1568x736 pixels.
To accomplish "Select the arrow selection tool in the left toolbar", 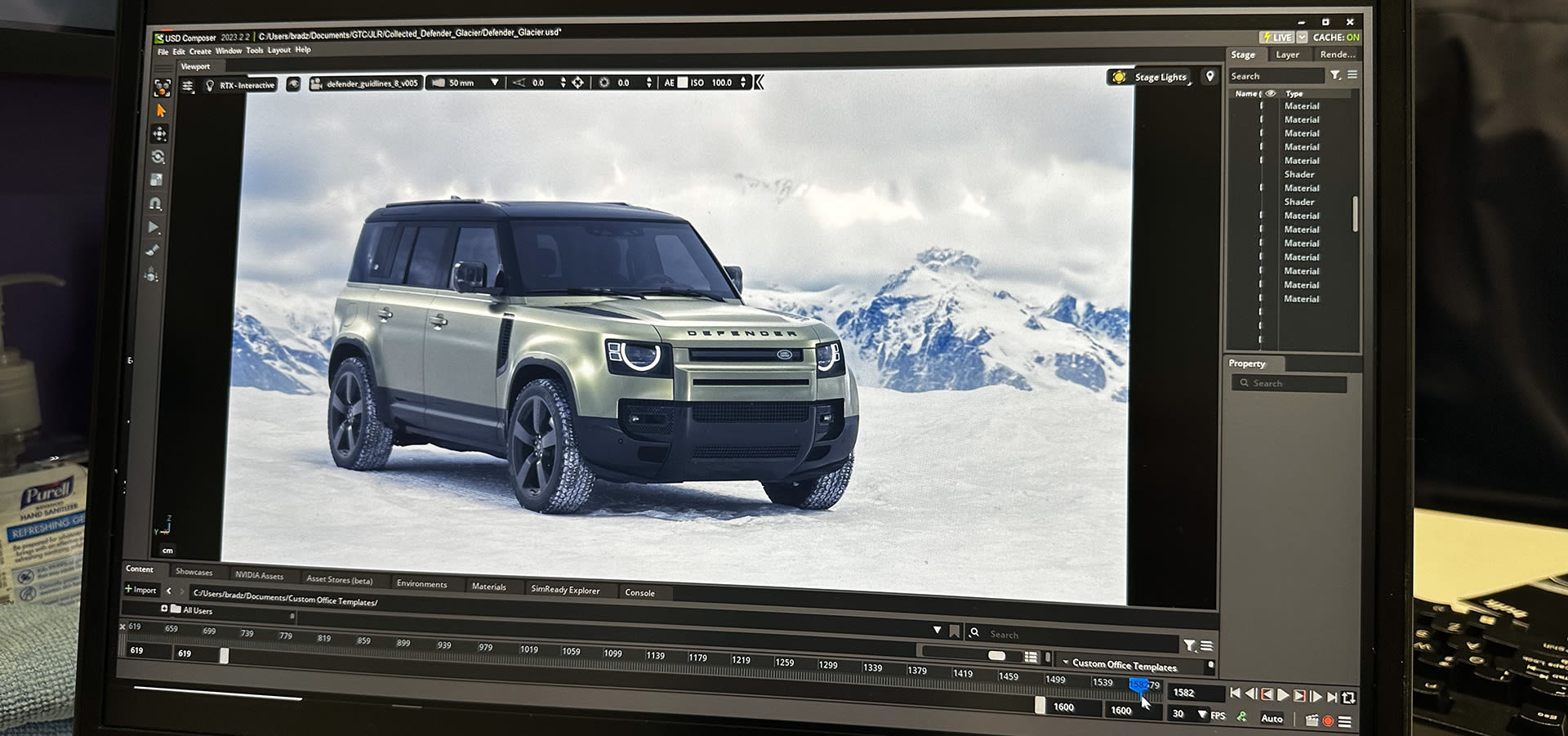I will pos(162,112).
